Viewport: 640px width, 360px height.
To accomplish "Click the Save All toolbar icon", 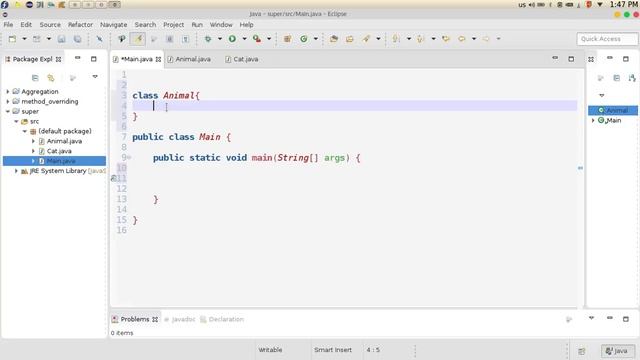I will [x=77, y=39].
